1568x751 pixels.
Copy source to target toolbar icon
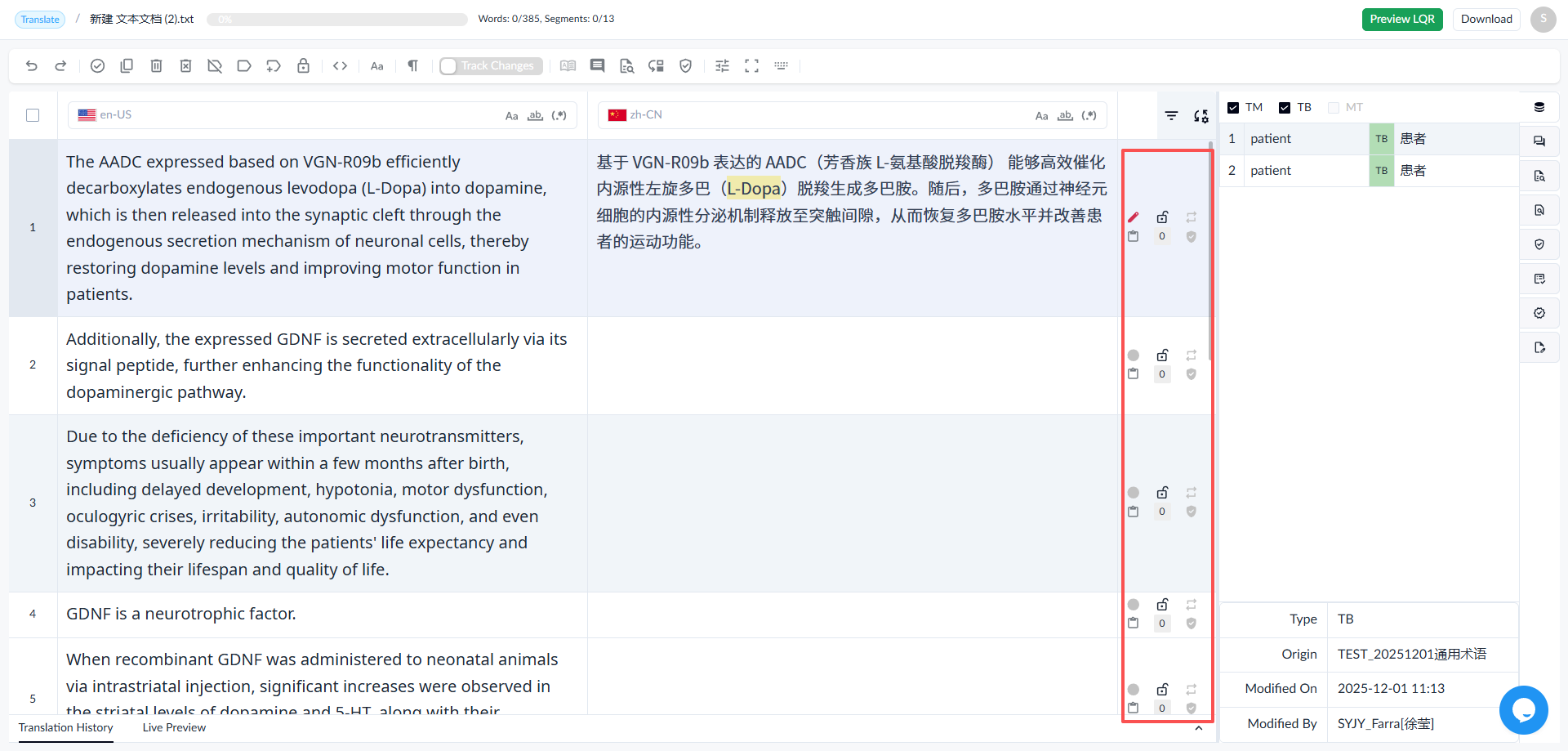point(127,66)
